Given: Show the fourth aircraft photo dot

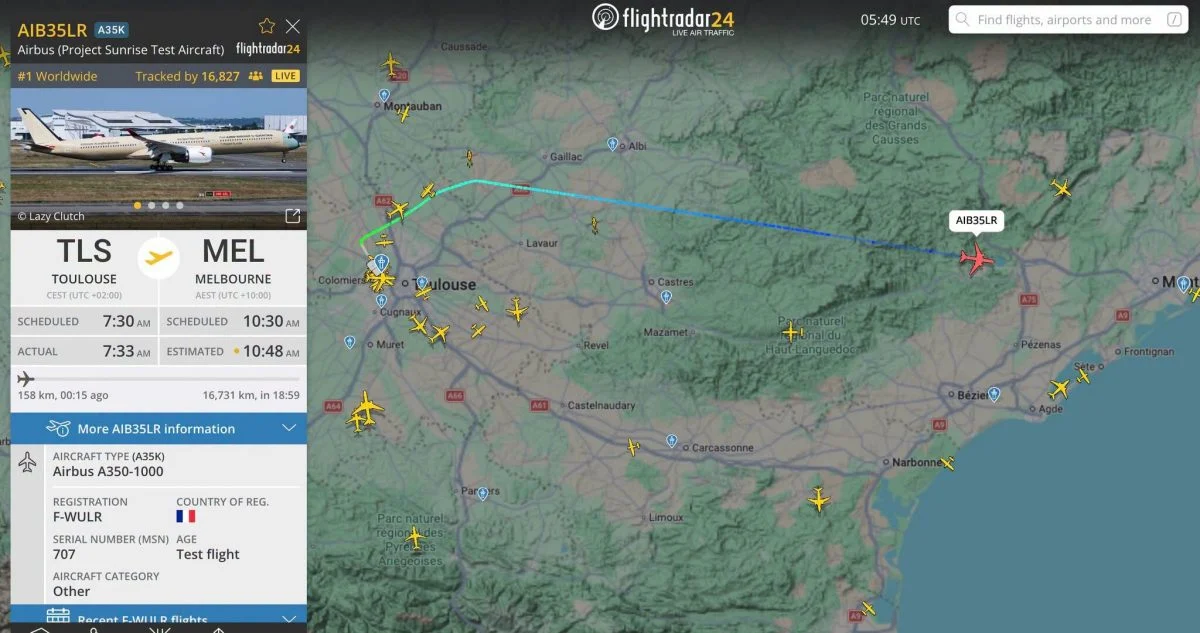Looking at the screenshot, I should click(x=180, y=205).
